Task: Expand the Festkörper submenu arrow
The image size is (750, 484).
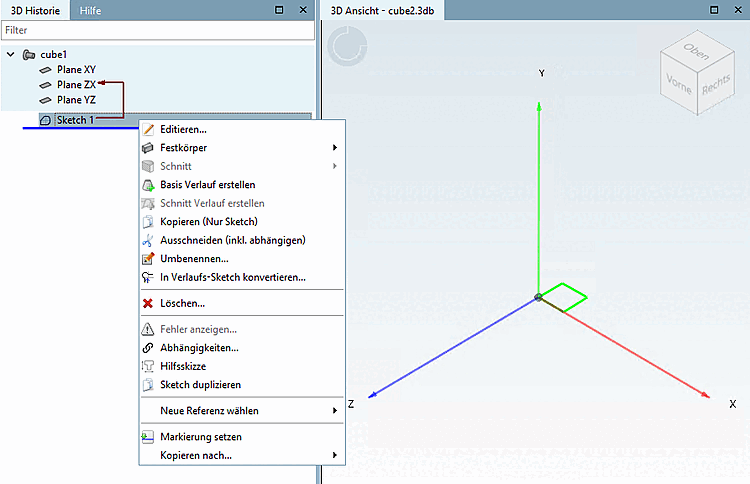Action: click(x=335, y=148)
